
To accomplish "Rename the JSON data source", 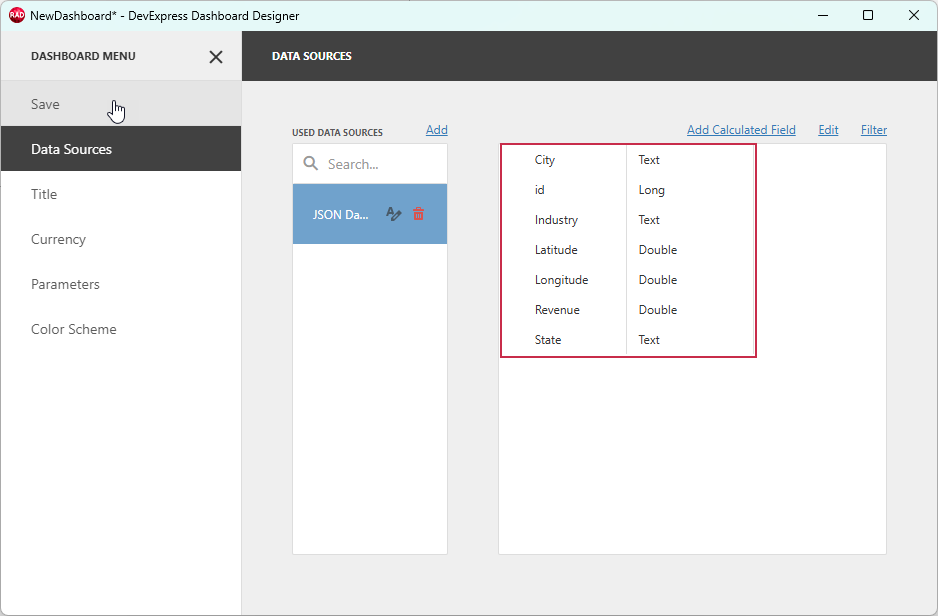I will pyautogui.click(x=393, y=213).
